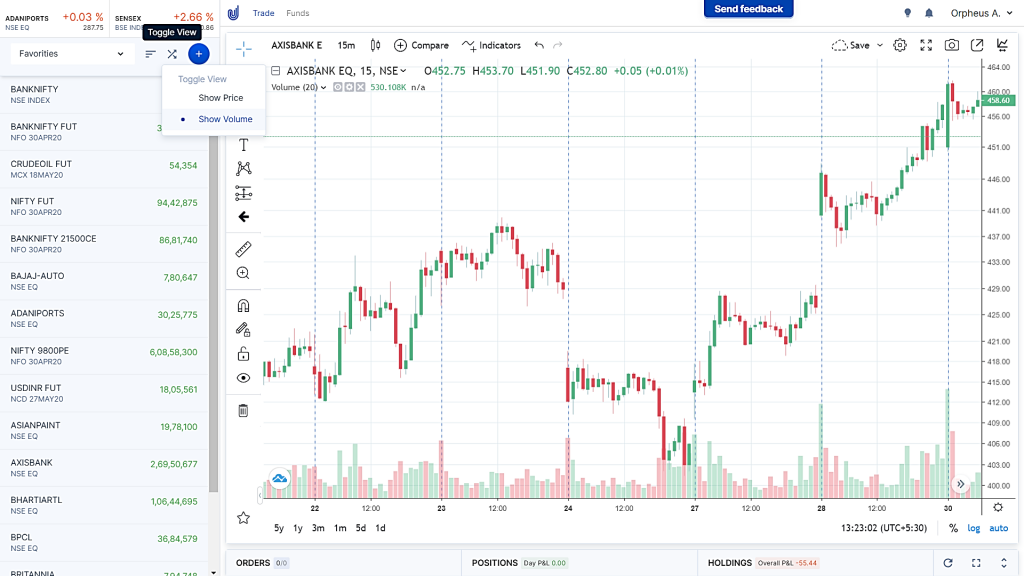Select the ruler measure tool
1024x576 pixels.
[x=243, y=249]
